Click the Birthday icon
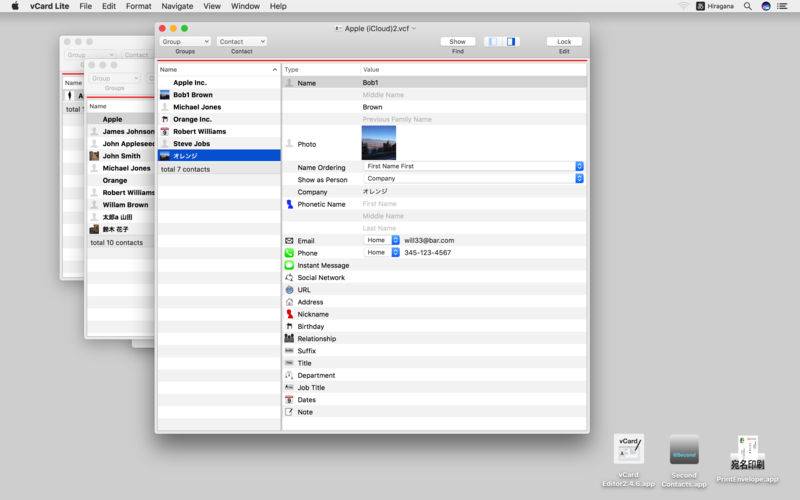 click(289, 327)
